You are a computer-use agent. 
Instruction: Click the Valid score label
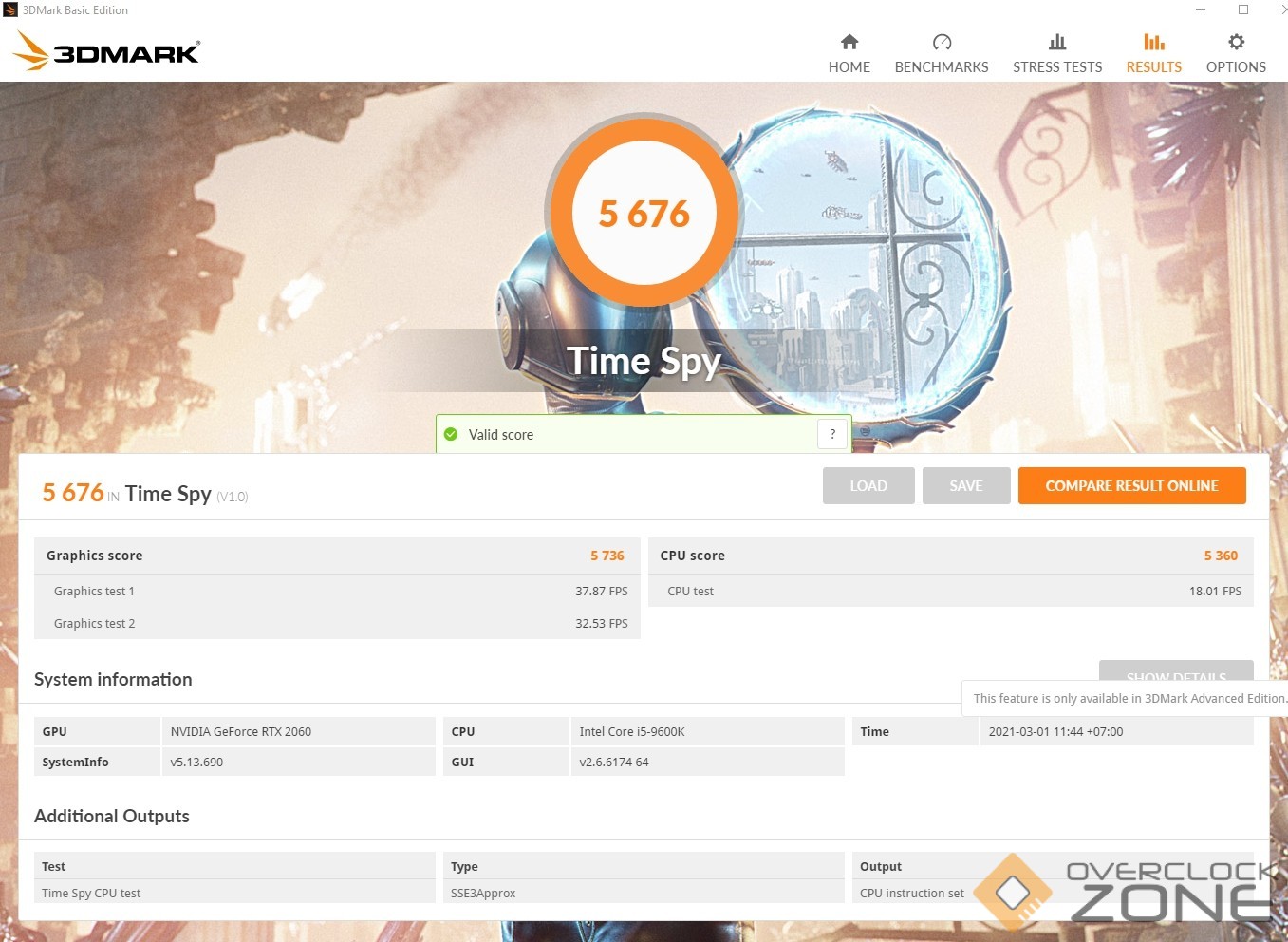pyautogui.click(x=501, y=434)
